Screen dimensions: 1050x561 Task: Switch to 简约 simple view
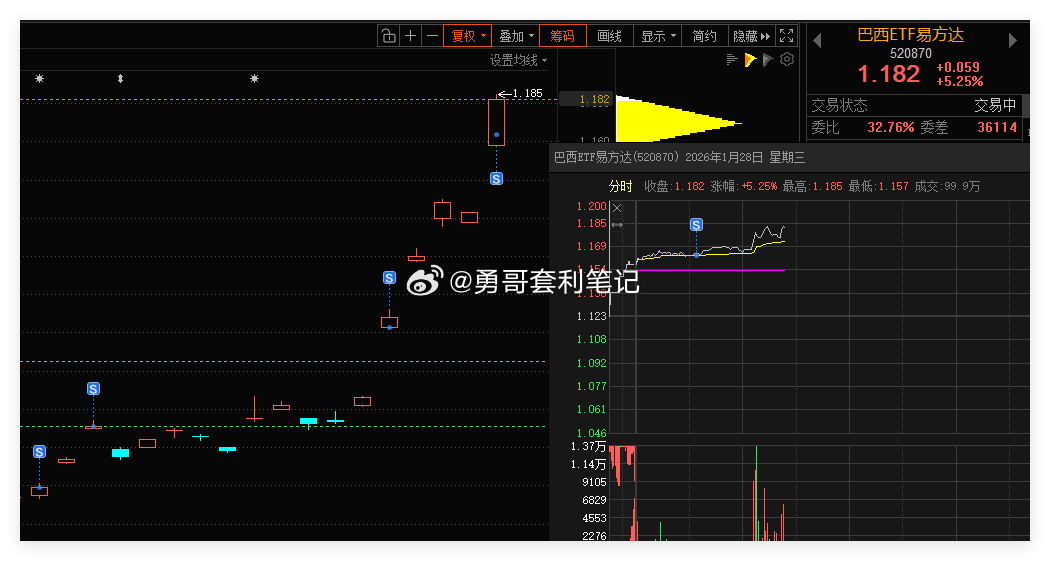pyautogui.click(x=704, y=35)
